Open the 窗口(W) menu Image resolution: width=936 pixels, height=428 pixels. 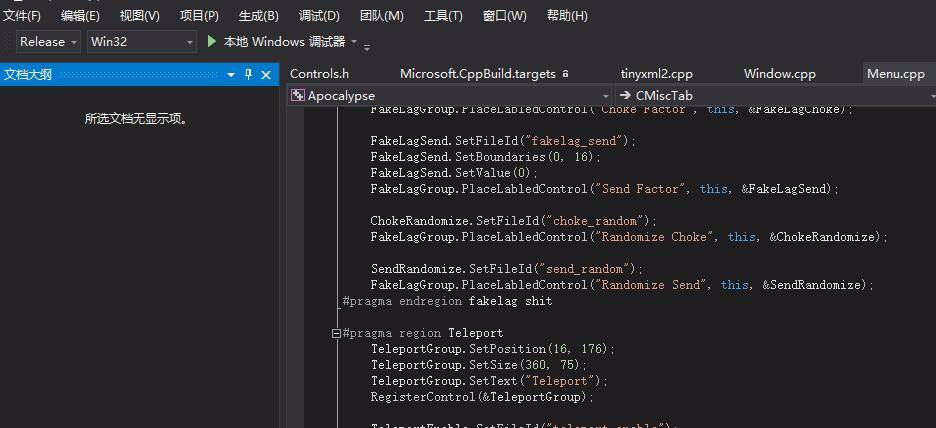505,16
